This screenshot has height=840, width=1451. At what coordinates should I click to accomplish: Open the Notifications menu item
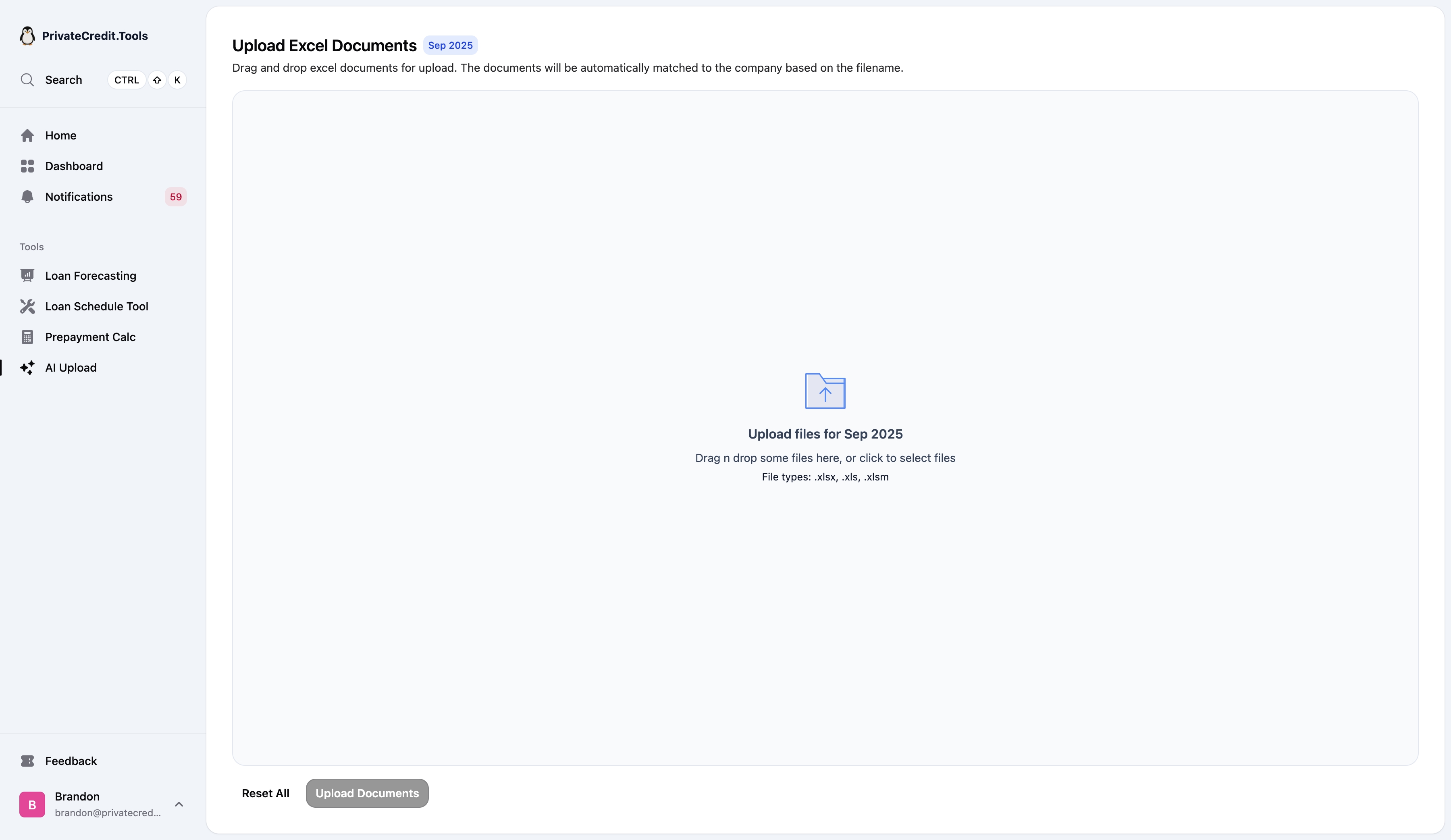[x=79, y=197]
